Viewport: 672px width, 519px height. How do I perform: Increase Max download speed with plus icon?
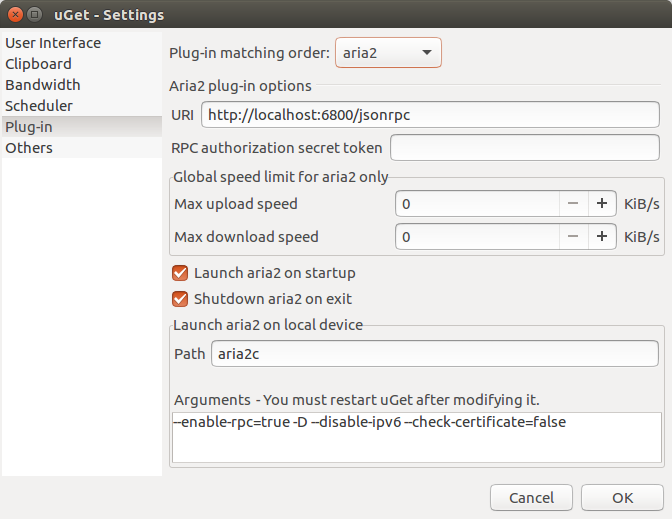pos(602,237)
